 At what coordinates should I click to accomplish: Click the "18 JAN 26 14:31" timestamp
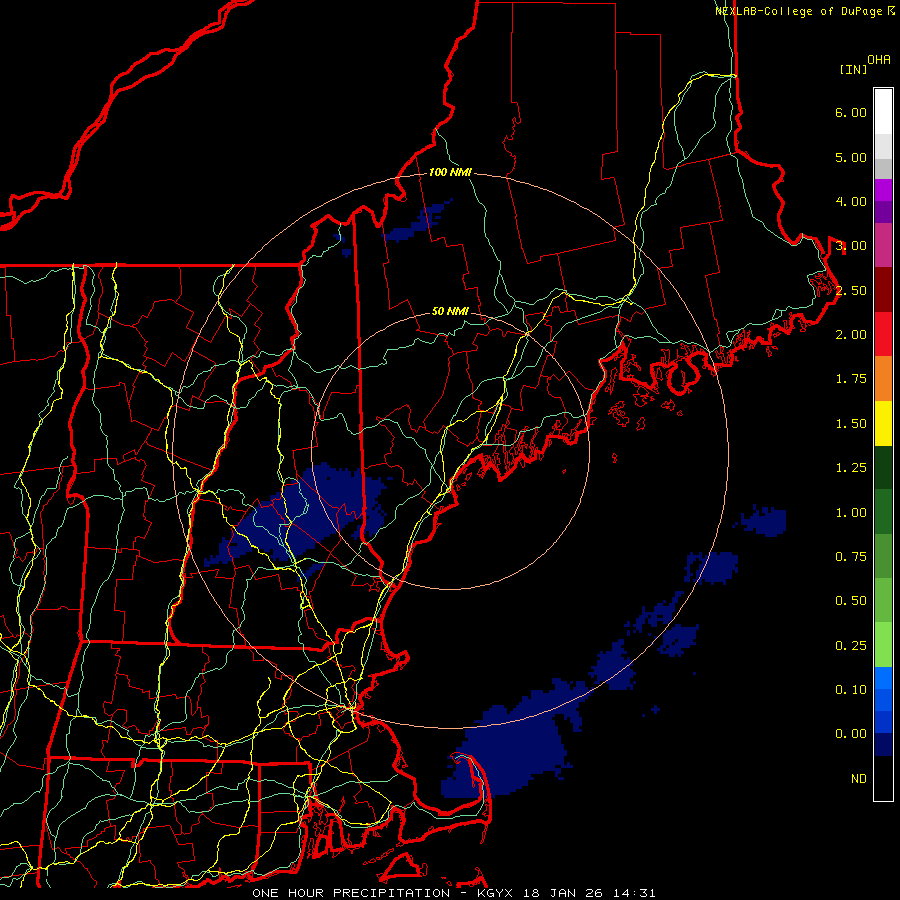(589, 893)
